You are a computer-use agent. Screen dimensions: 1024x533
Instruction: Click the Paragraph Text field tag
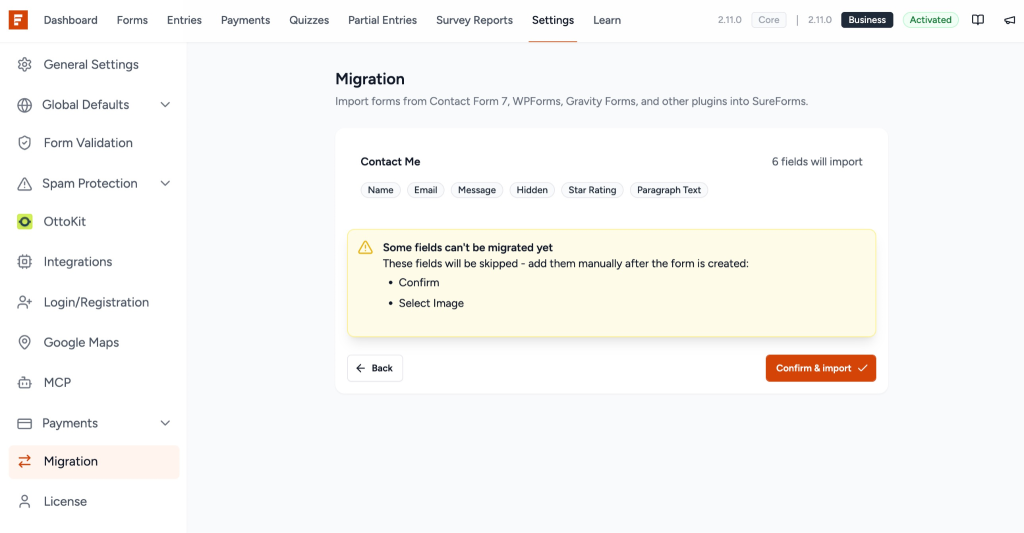coord(669,190)
